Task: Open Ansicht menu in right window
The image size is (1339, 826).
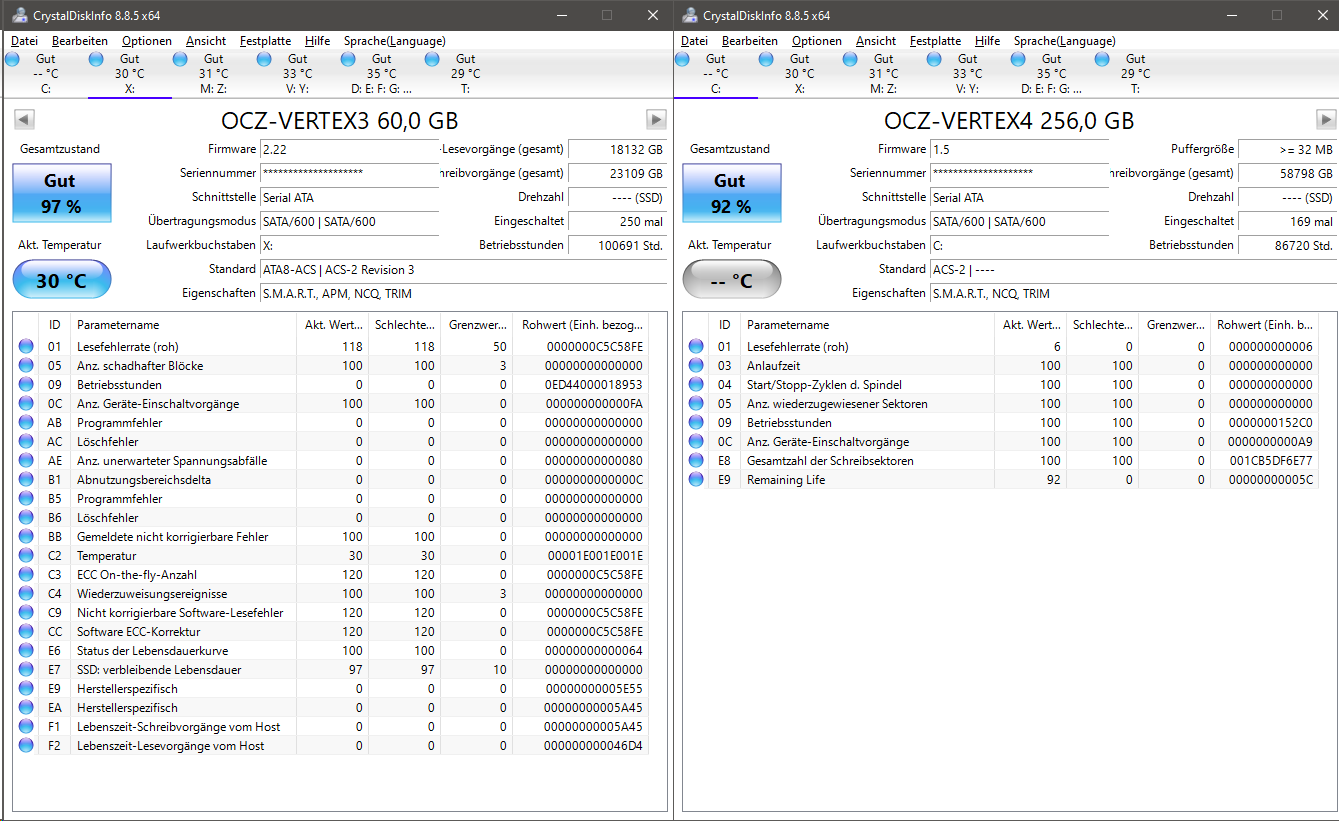Action: [876, 41]
